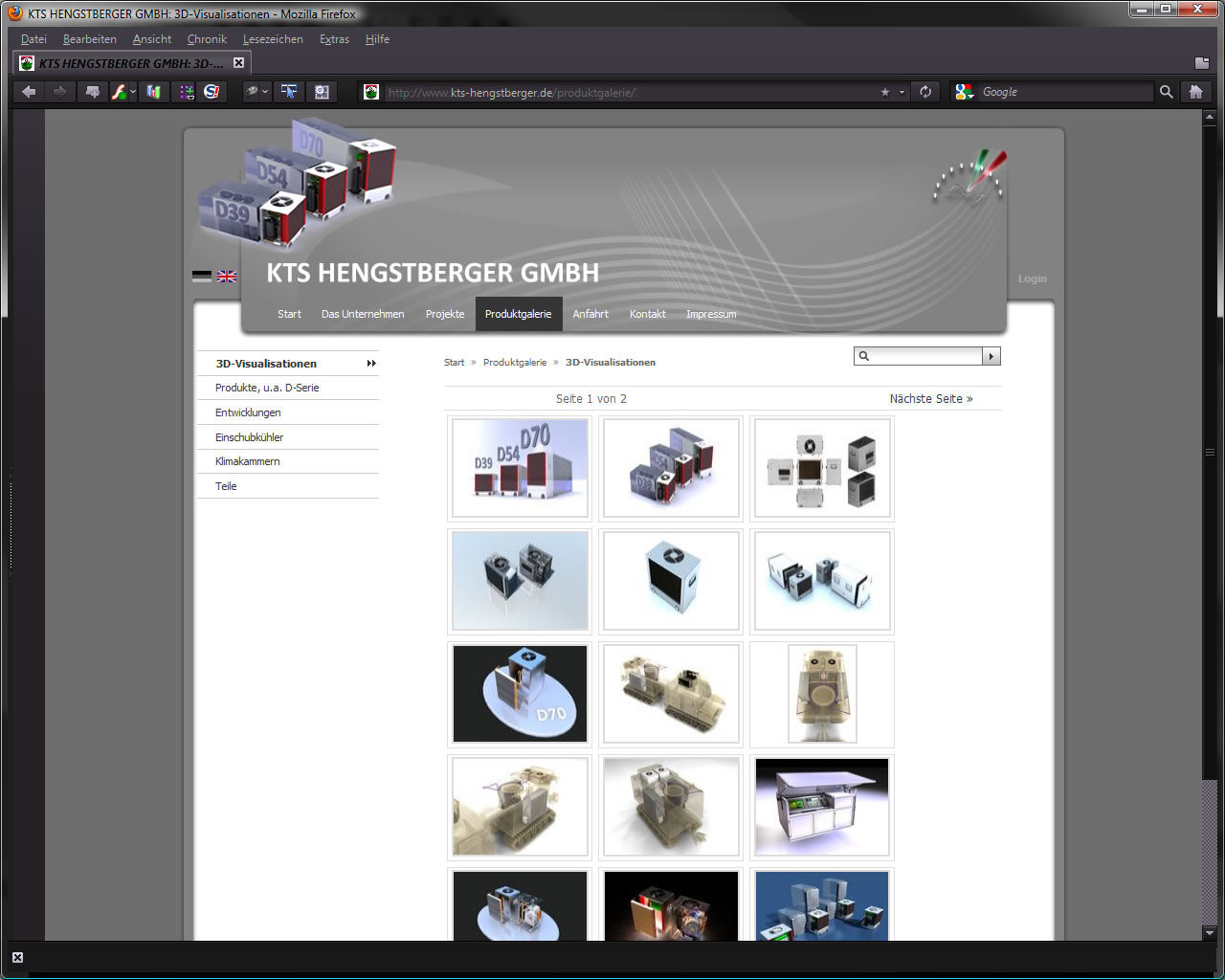Switch site language via the German flag
This screenshot has height=980, width=1225.
202,277
